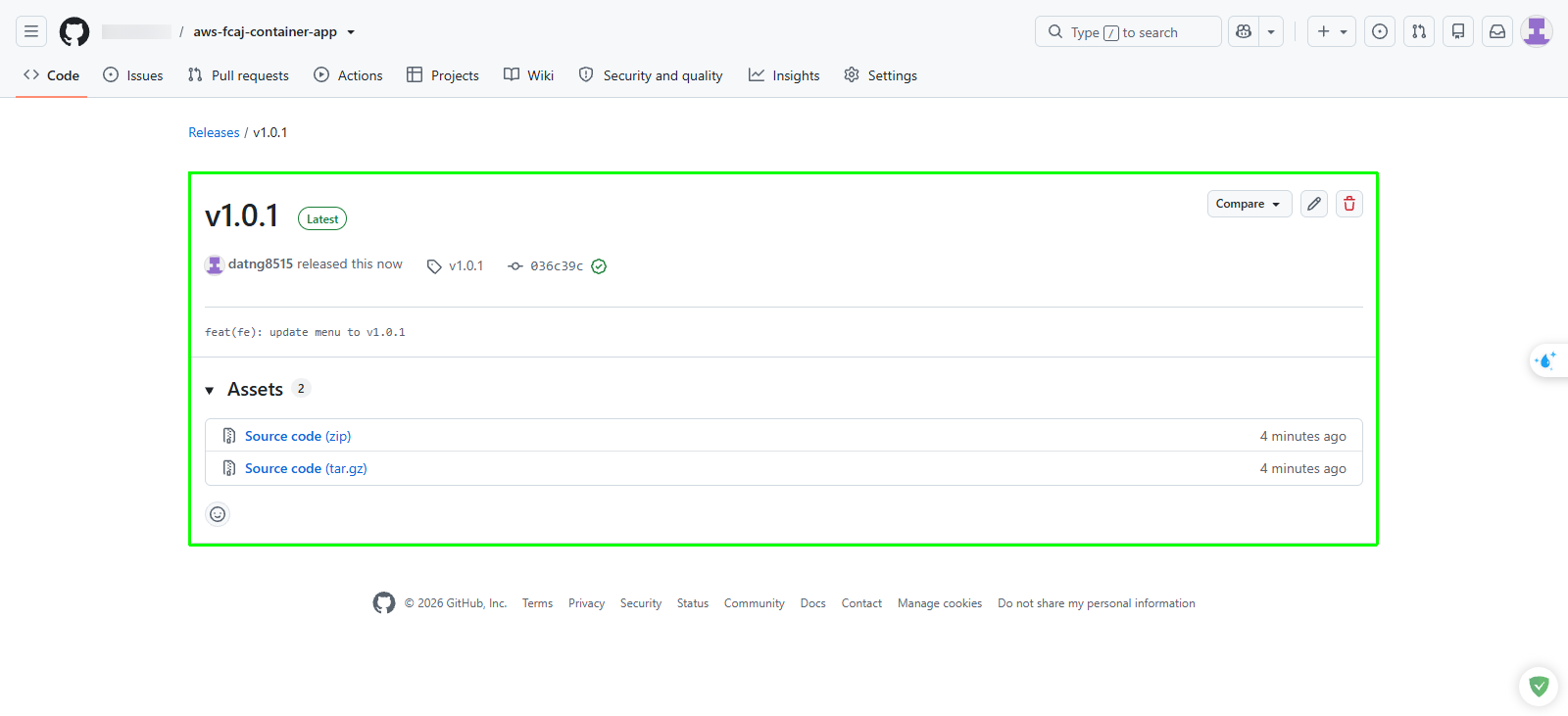Open commit 036c39c link
The width and height of the screenshot is (1568, 716).
pos(557,266)
